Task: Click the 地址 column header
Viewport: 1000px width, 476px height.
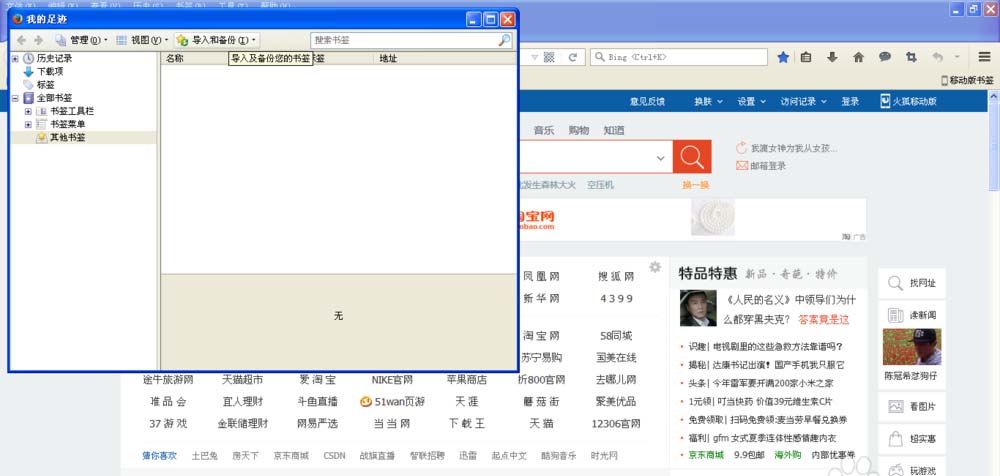Action: 388,59
